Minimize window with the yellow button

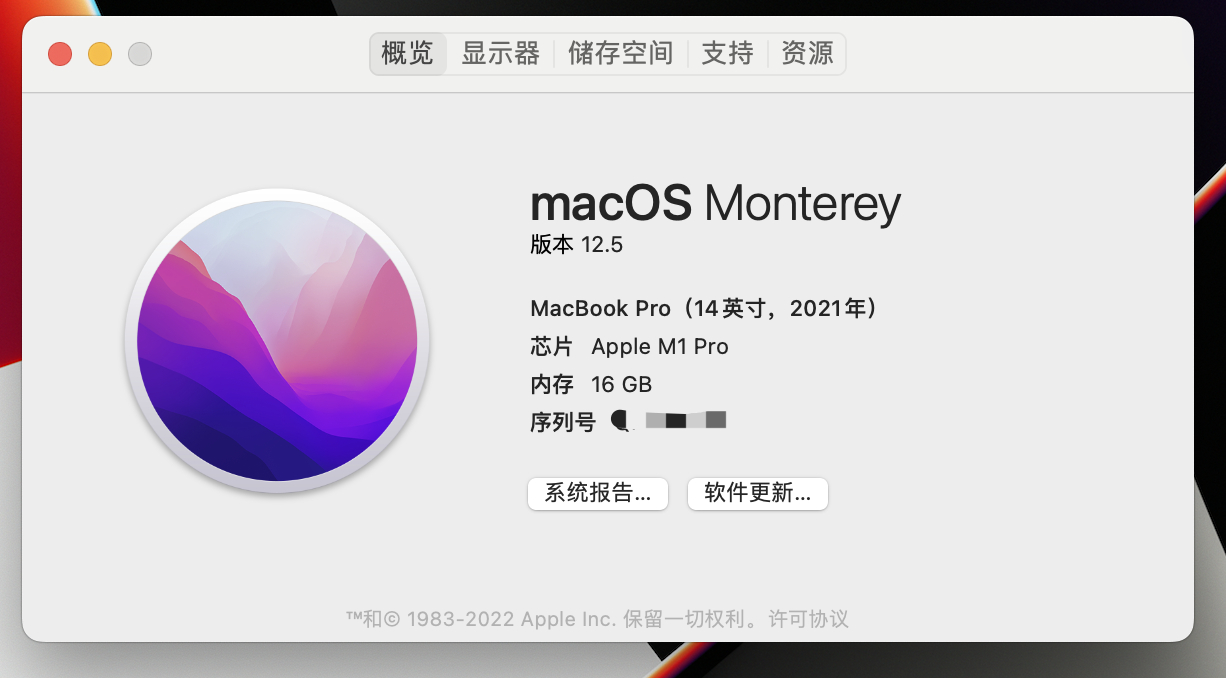[100, 54]
